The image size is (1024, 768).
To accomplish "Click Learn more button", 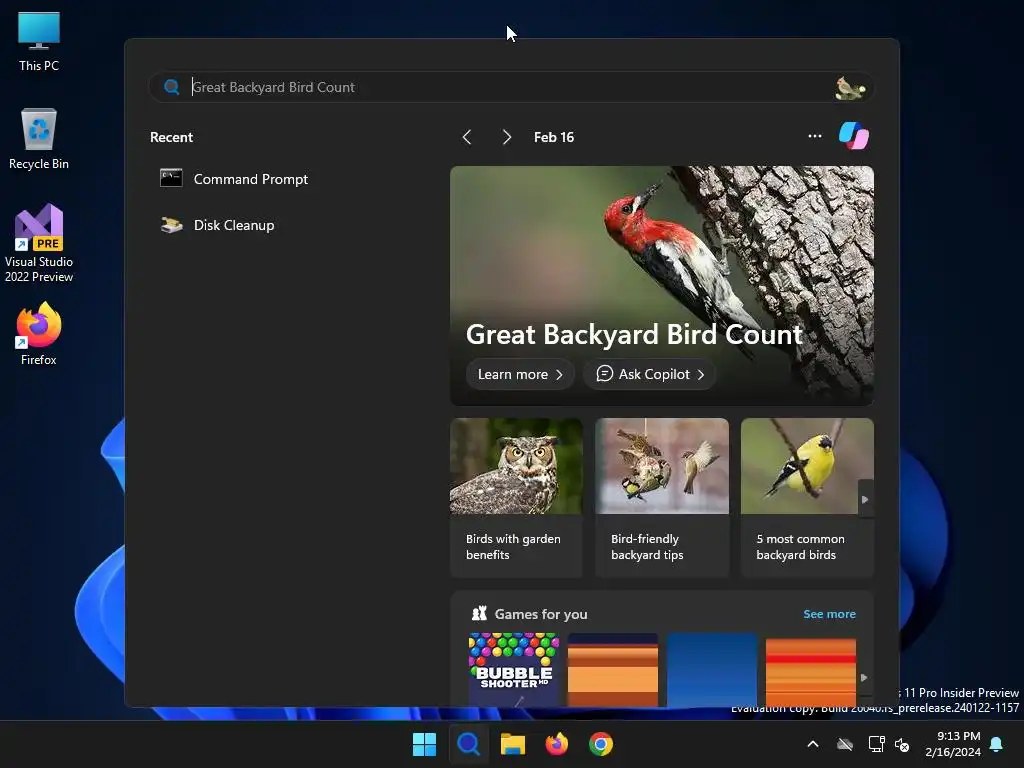I will coord(520,374).
